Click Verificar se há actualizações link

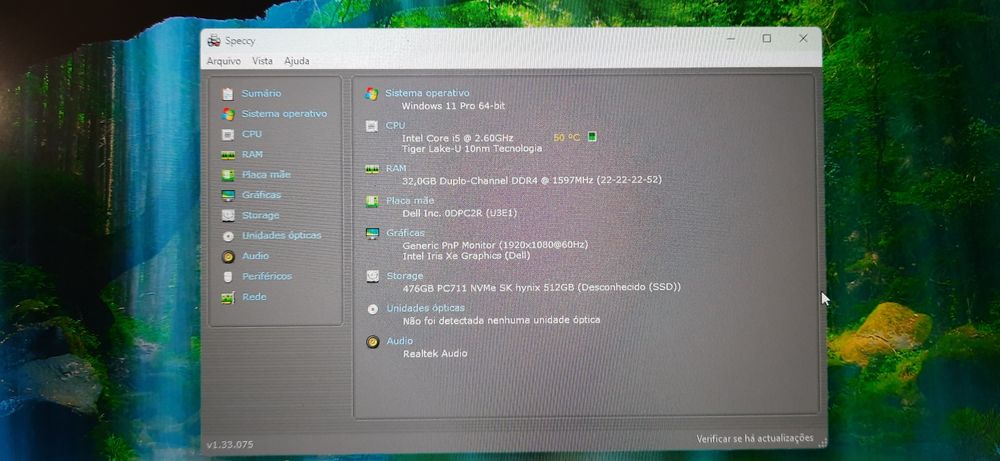point(754,438)
